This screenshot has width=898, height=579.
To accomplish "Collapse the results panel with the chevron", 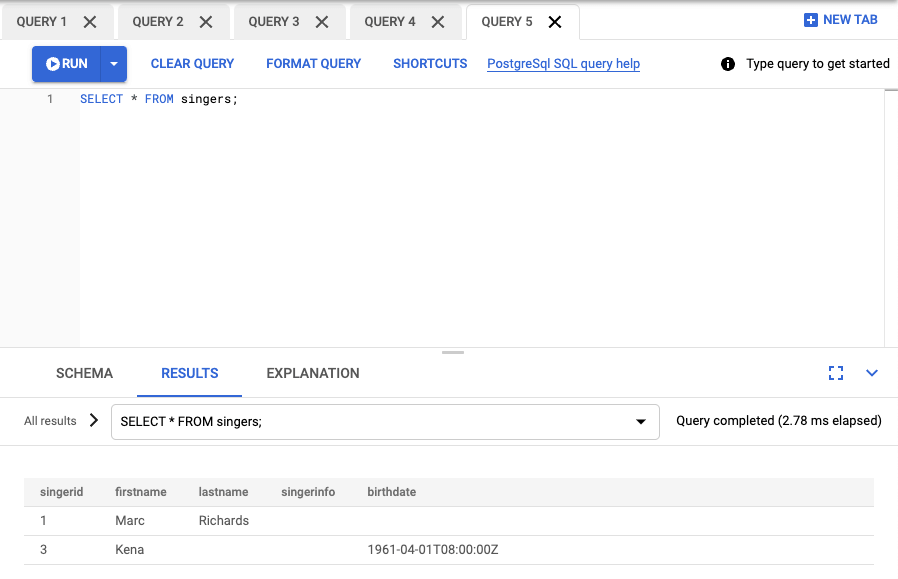I will point(871,372).
